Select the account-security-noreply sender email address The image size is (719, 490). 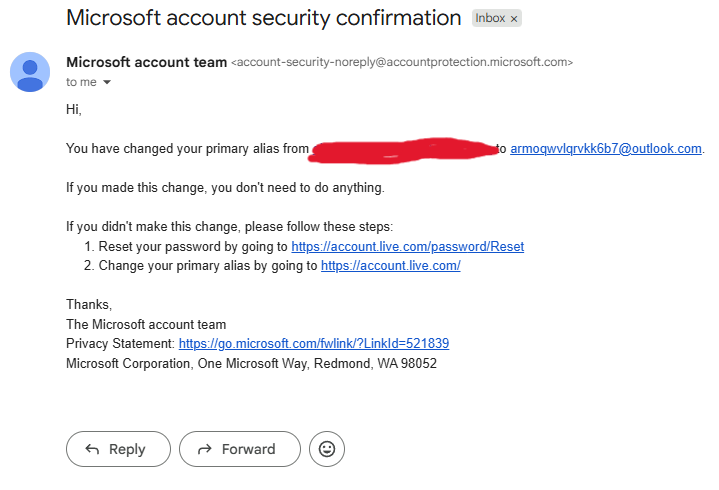tap(402, 63)
